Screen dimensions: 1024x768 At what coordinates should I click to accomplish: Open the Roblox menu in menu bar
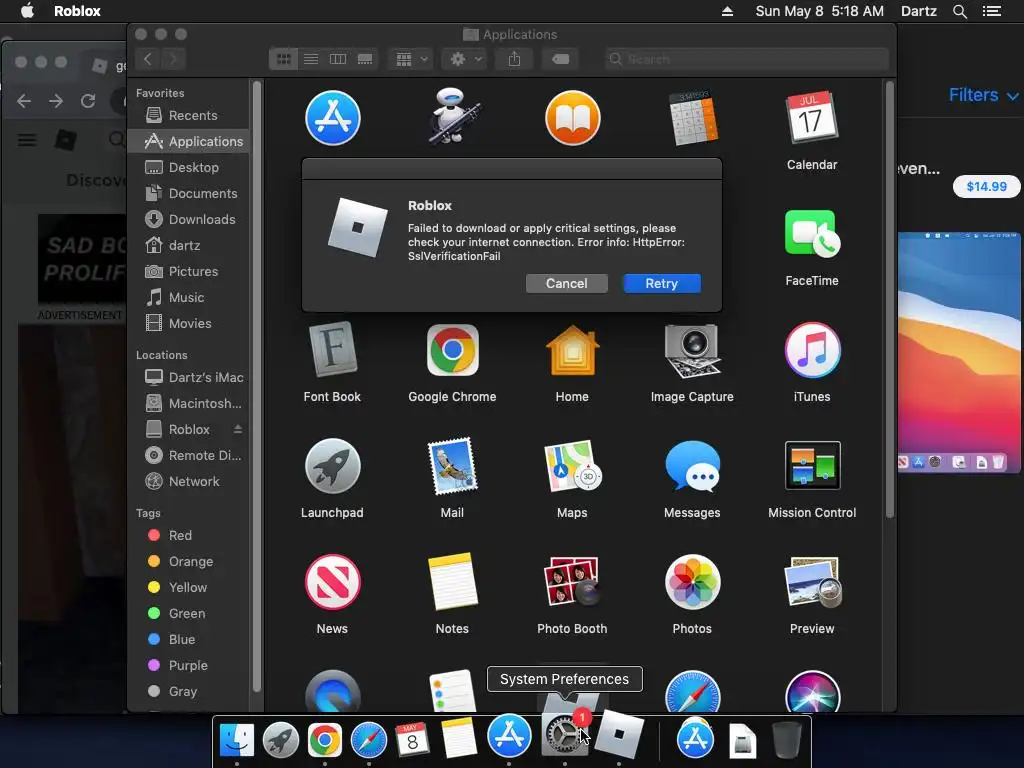pos(77,11)
